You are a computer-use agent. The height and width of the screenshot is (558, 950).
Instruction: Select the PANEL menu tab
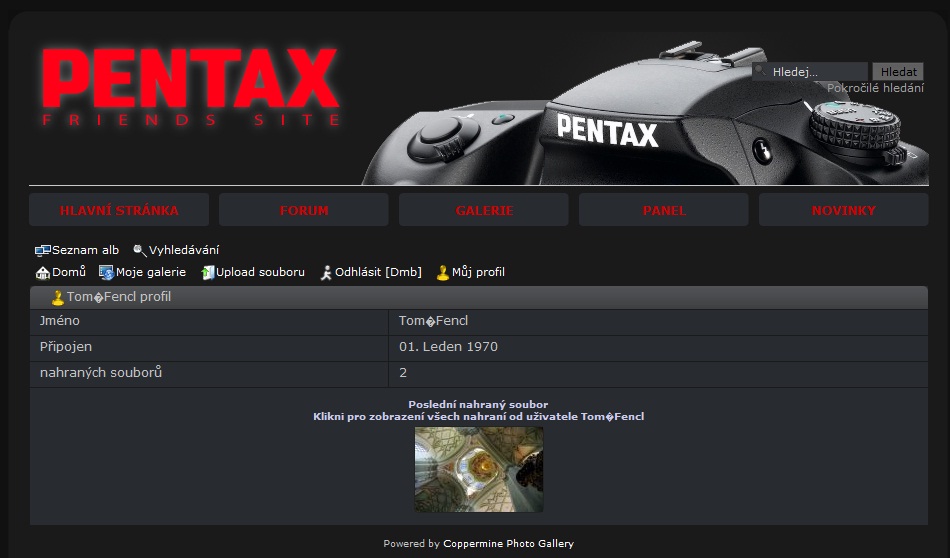(664, 210)
